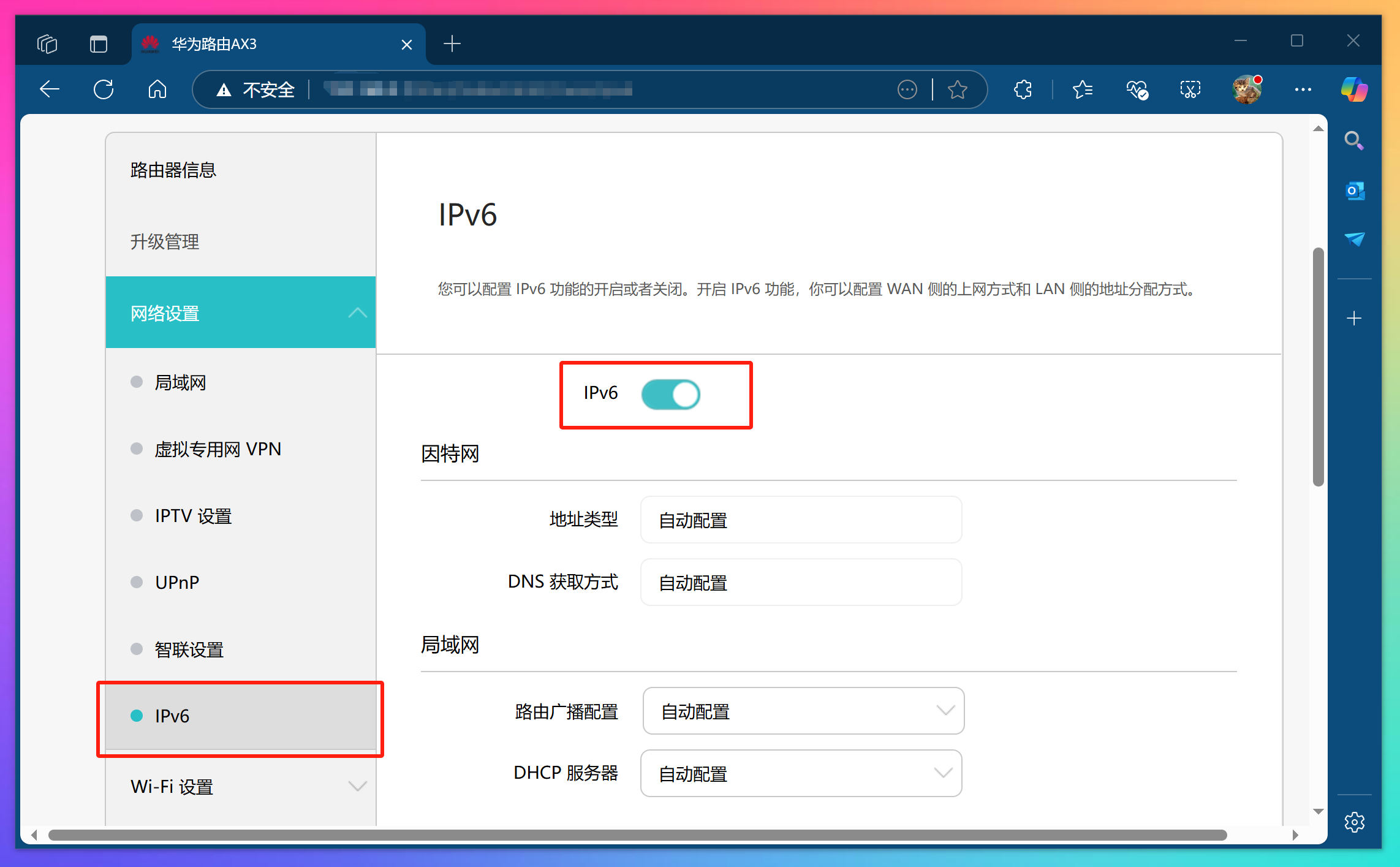The height and width of the screenshot is (867, 1400).
Task: Collapse the 网络设置 section
Action: coord(358,312)
